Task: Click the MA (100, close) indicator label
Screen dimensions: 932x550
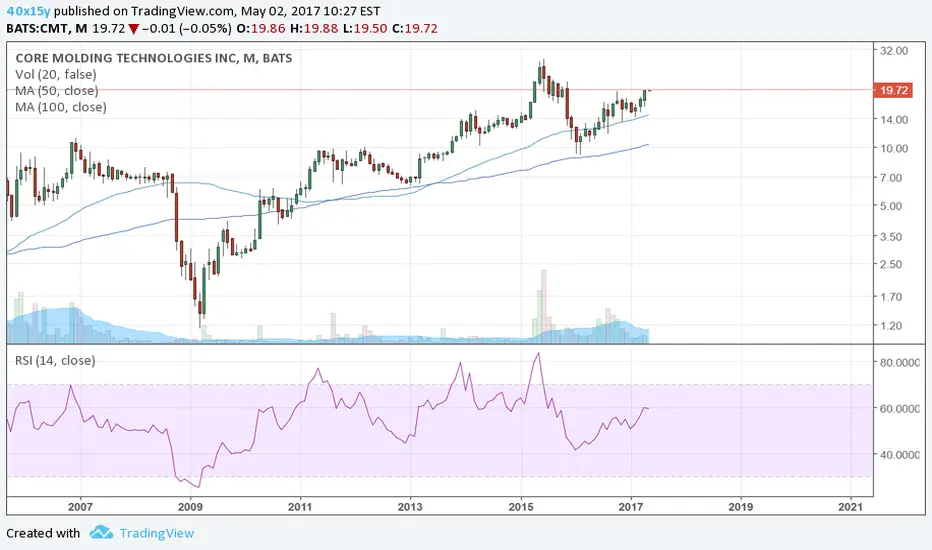Action: point(61,107)
